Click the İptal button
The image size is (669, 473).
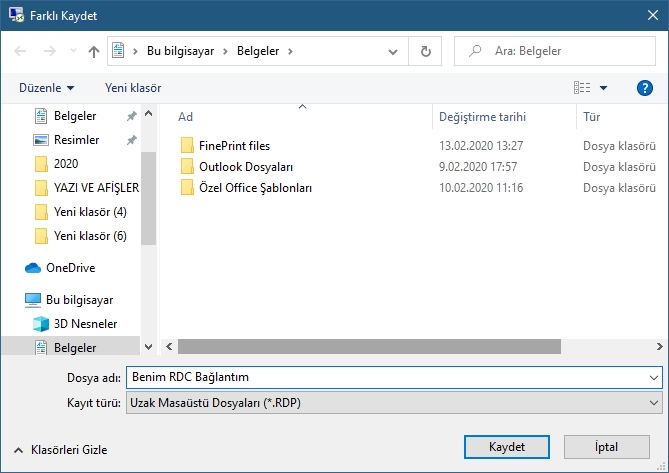click(x=606, y=447)
